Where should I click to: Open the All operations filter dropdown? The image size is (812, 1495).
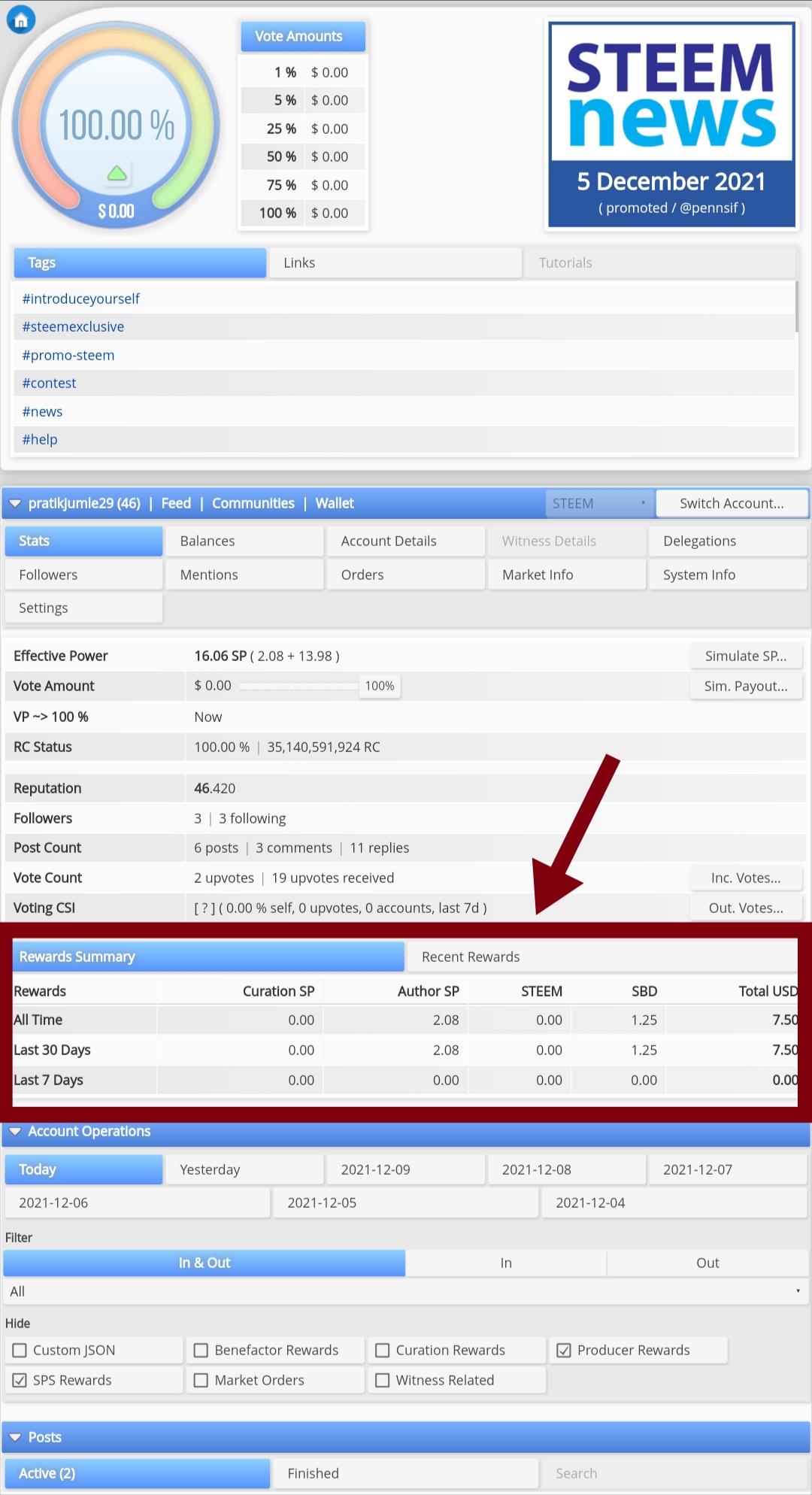click(x=405, y=1291)
